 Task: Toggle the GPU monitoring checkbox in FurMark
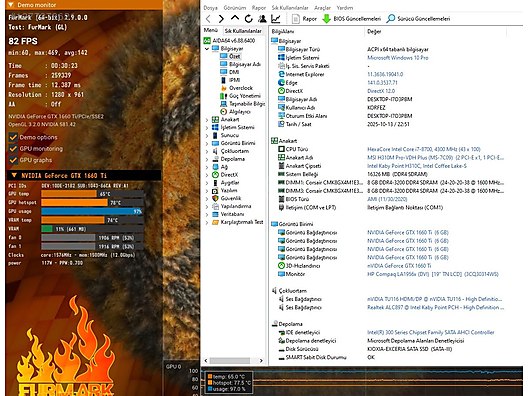tap(13, 148)
